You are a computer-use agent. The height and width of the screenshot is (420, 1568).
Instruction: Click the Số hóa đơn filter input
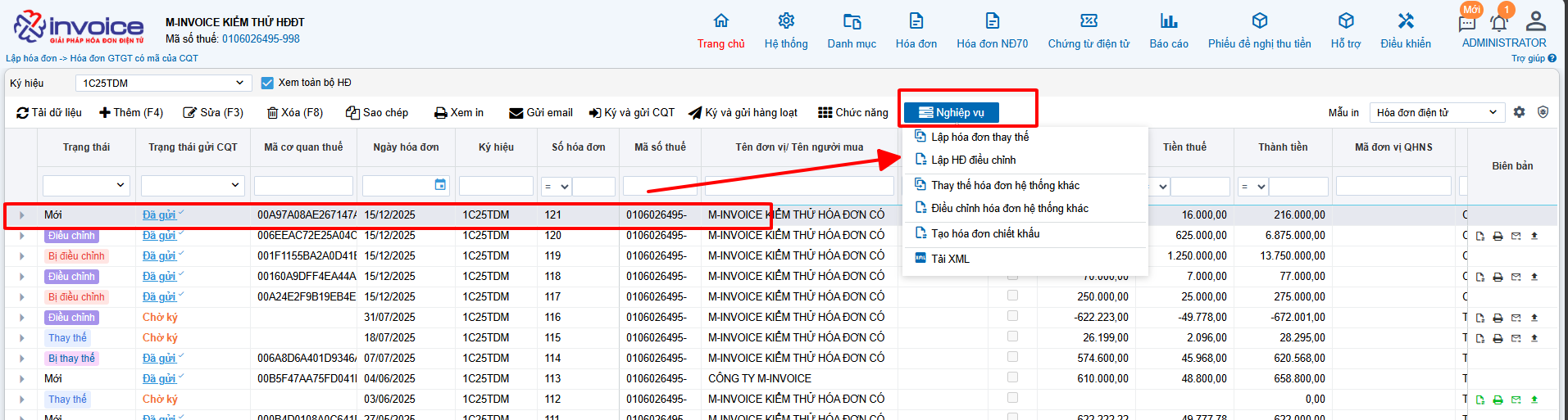(593, 187)
